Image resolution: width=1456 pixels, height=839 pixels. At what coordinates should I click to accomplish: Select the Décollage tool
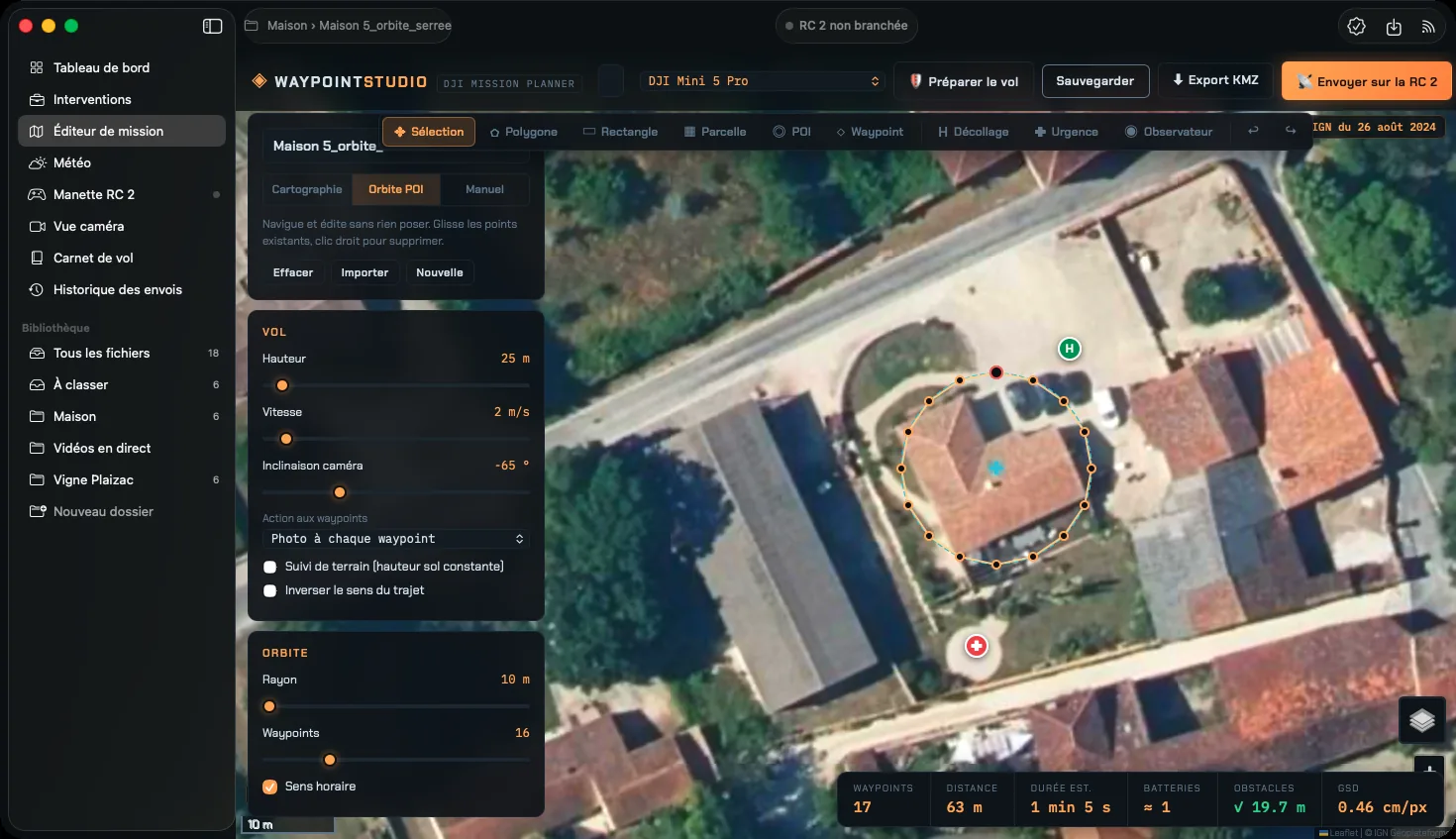[973, 132]
